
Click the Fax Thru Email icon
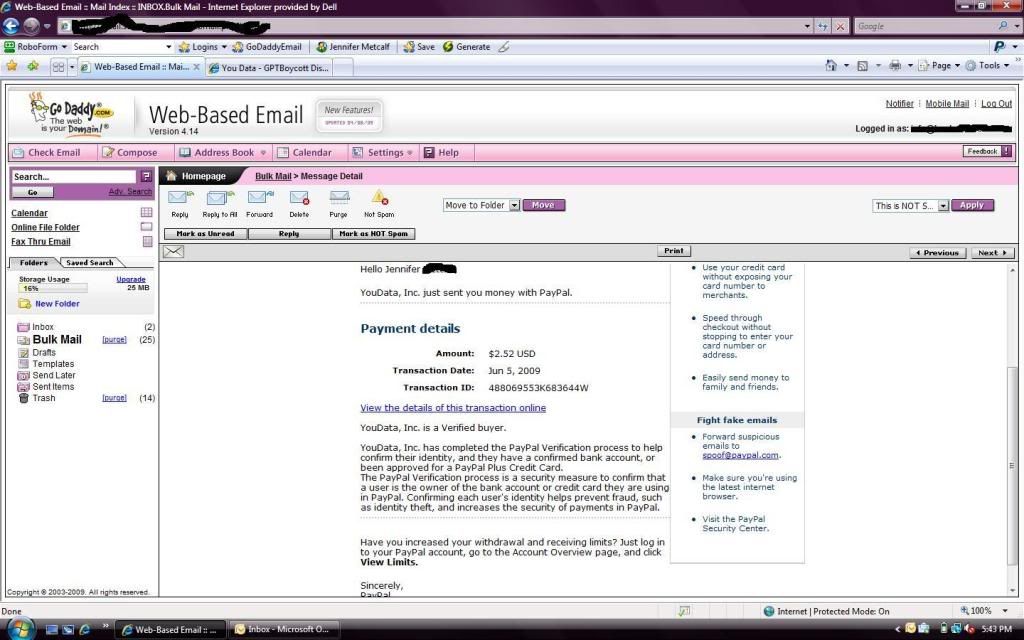pyautogui.click(x=148, y=241)
